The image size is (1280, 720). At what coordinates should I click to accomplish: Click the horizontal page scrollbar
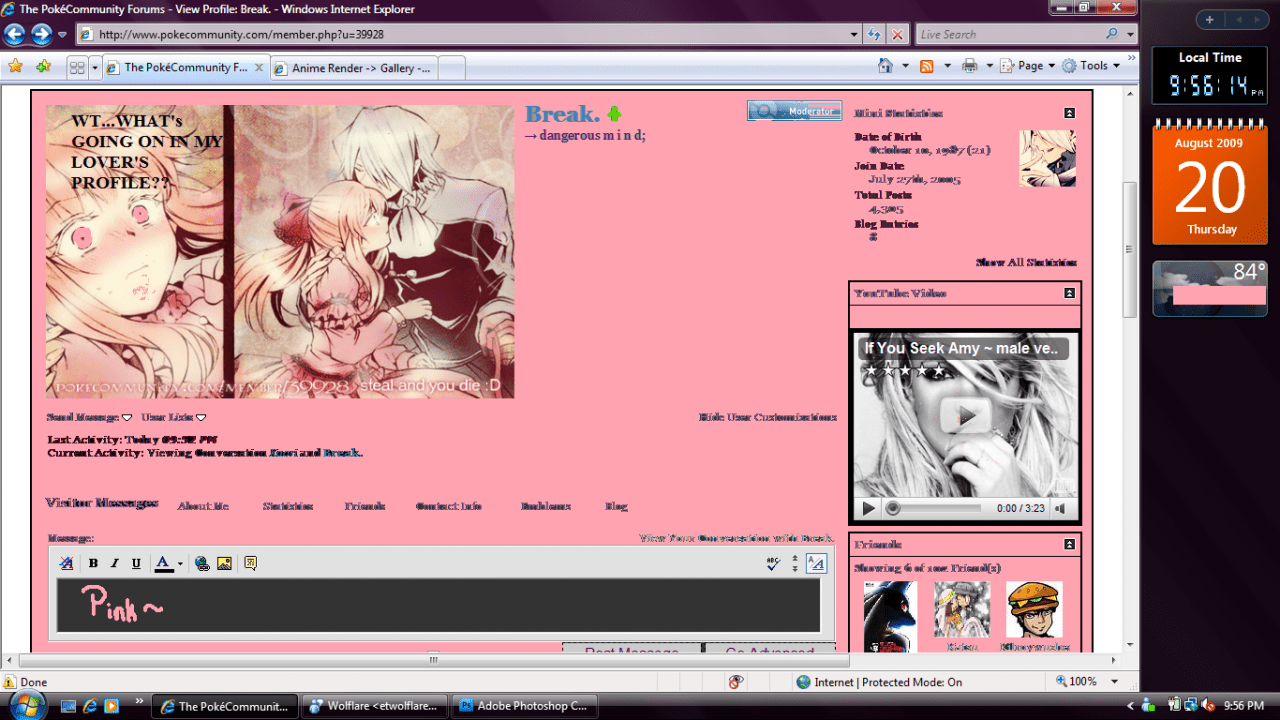click(x=433, y=660)
